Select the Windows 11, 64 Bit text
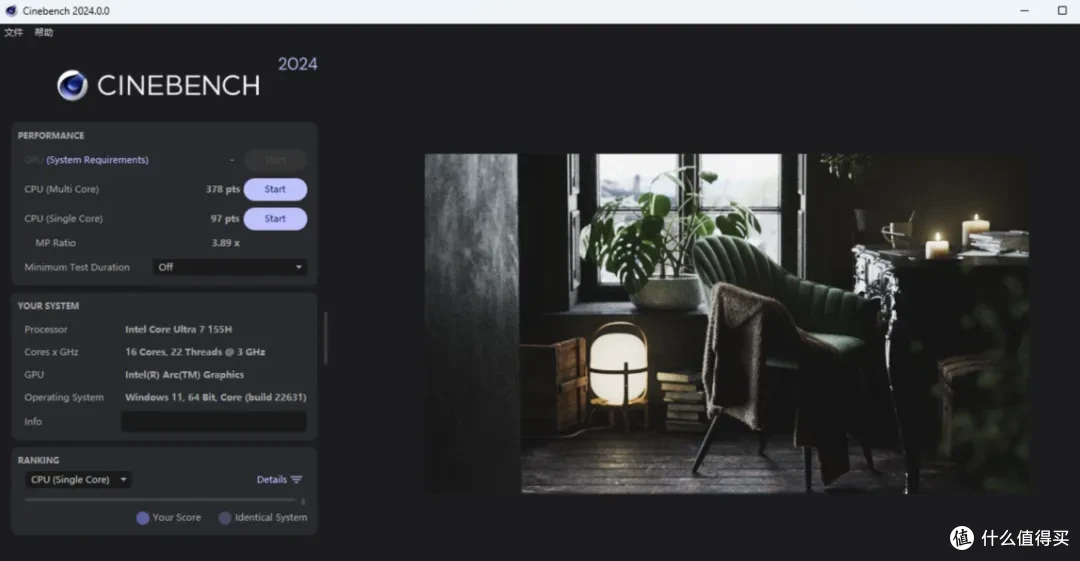The width and height of the screenshot is (1080, 561). tap(216, 398)
